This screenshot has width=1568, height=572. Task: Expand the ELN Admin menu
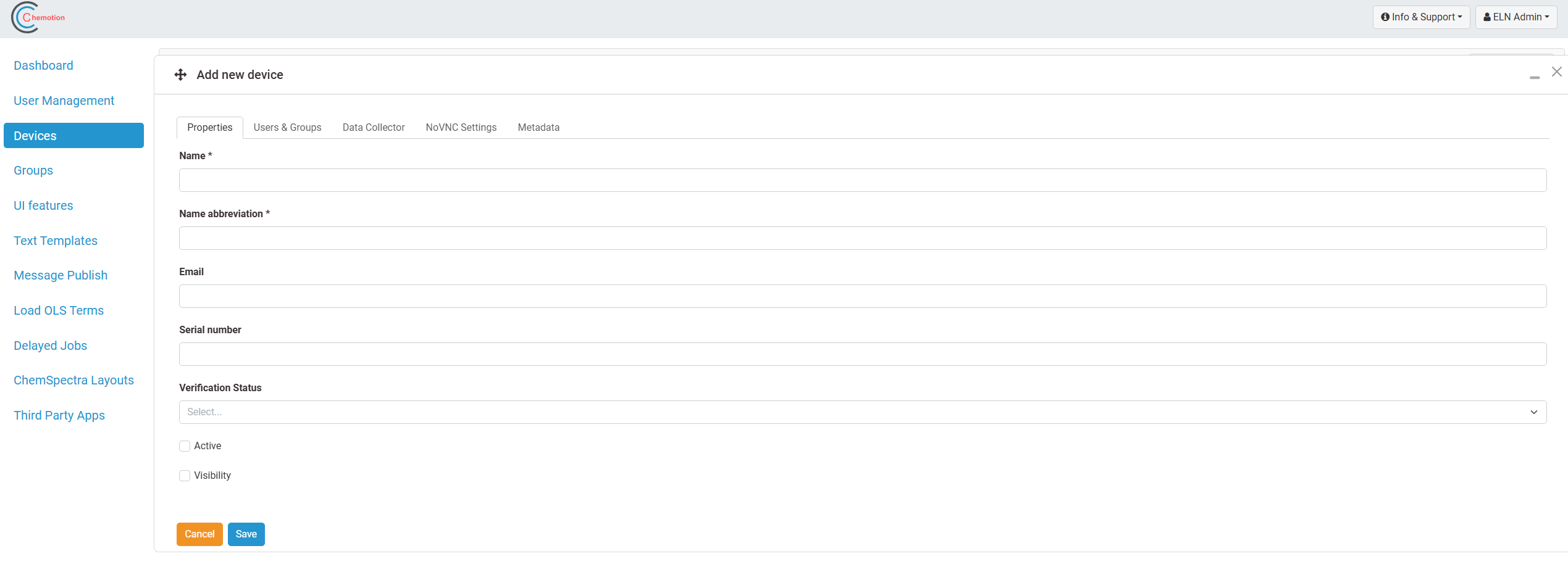[1516, 17]
